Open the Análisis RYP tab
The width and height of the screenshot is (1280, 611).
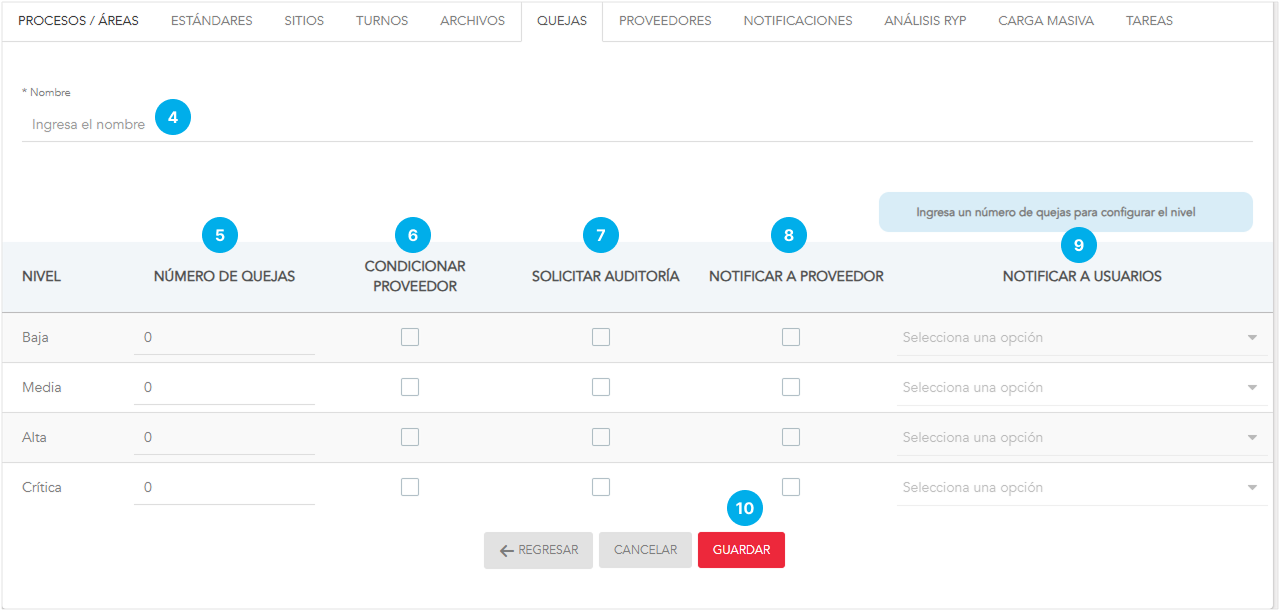(x=925, y=21)
